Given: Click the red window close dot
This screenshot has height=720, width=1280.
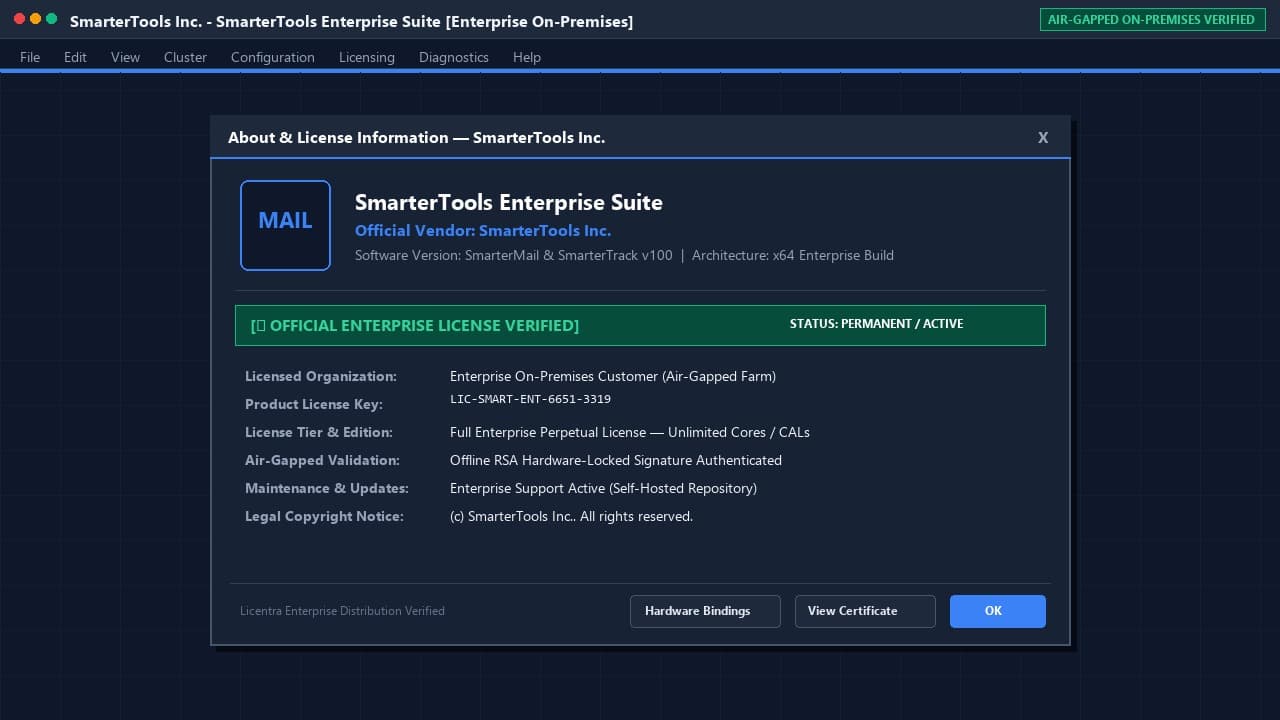Looking at the screenshot, I should 19,19.
